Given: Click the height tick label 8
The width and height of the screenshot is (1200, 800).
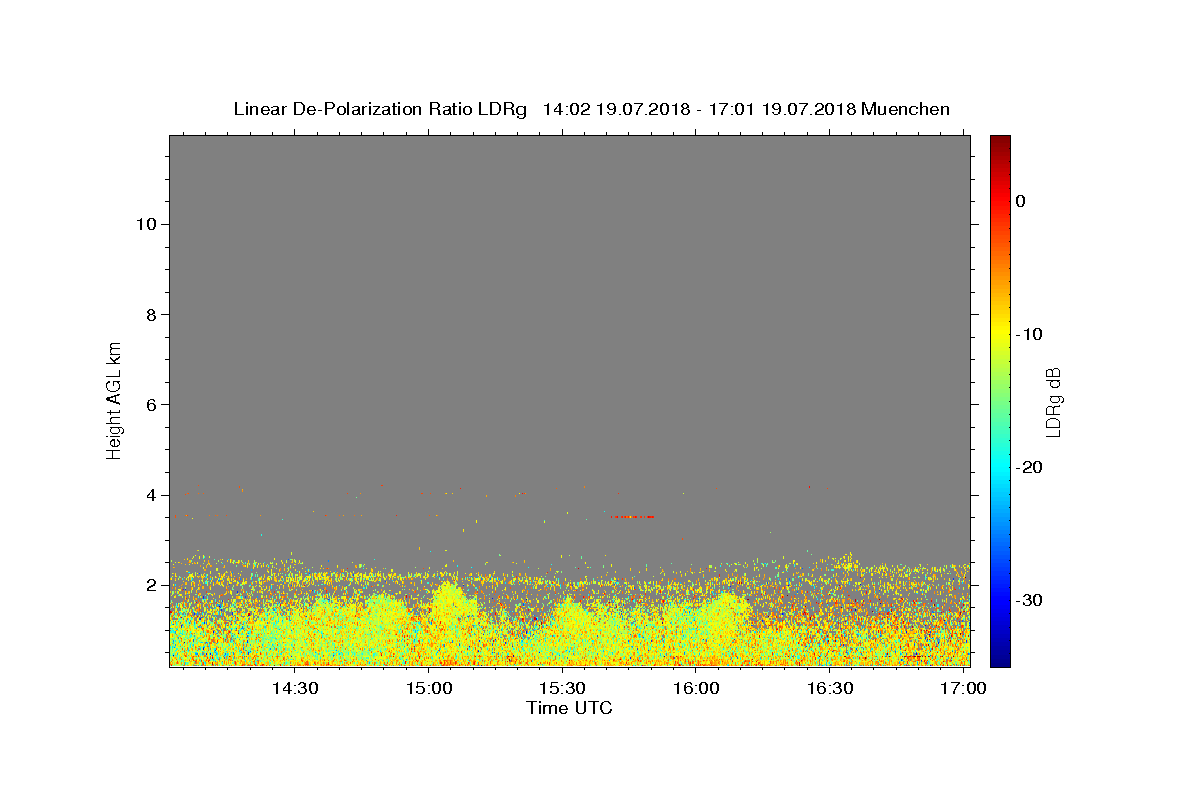Looking at the screenshot, I should point(150,314).
